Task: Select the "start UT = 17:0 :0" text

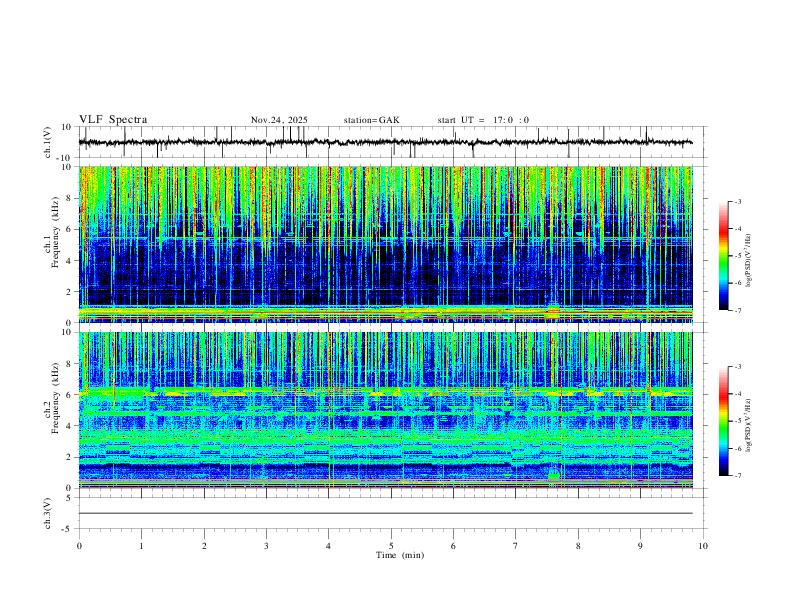Action: click(x=483, y=120)
